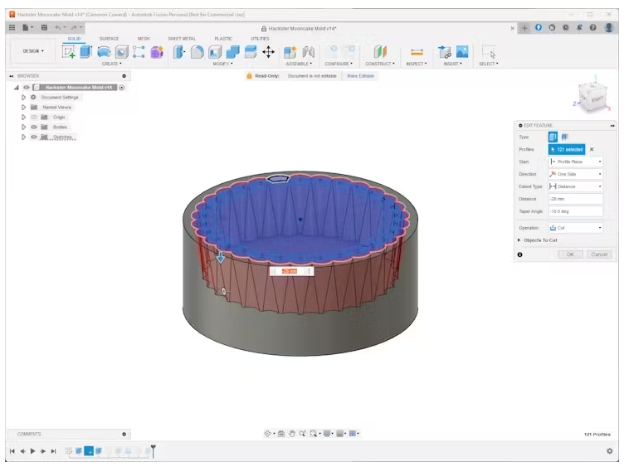Click the ViewCube in the viewport corner
Viewport: 627px width, 472px height.
pos(593,99)
